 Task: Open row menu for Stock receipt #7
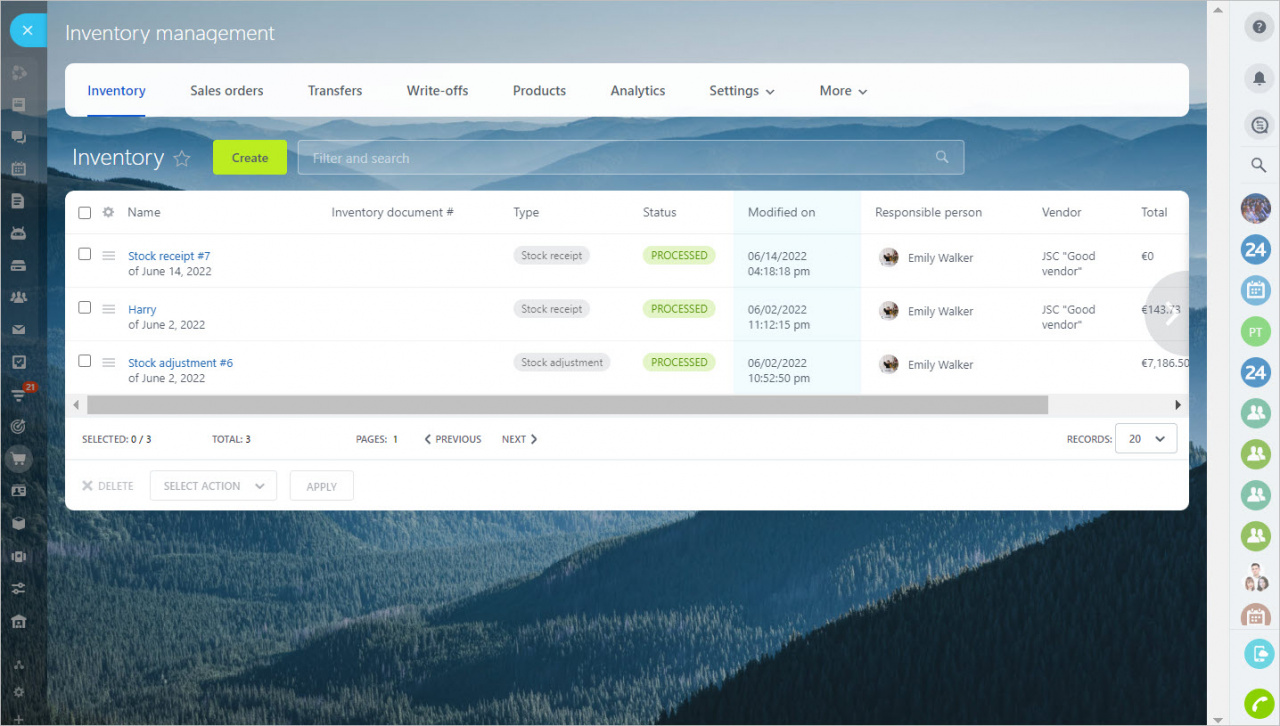109,256
